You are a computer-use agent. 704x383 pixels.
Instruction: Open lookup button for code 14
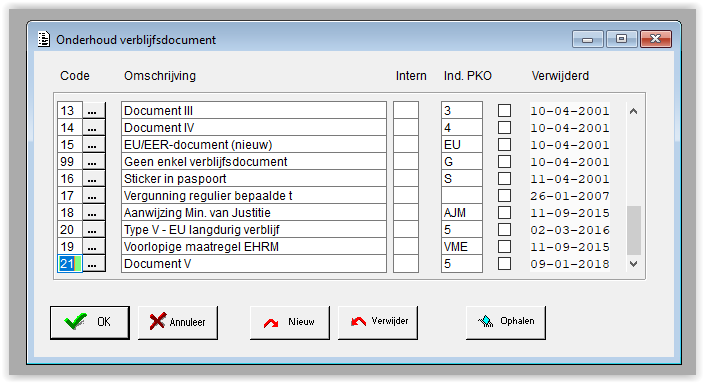click(93, 128)
